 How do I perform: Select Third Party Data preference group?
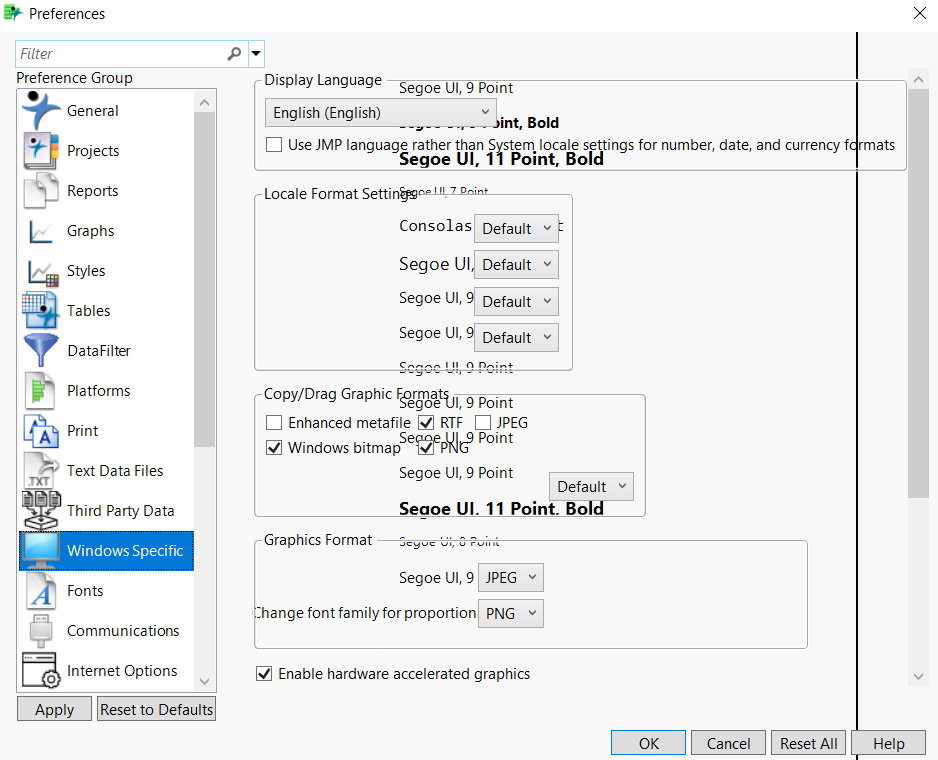tap(120, 511)
